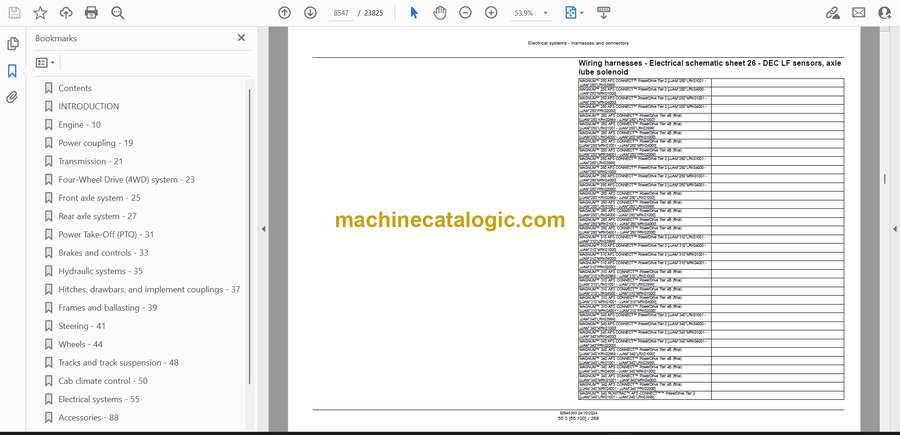Open Tracks and track suspension - 48

pos(119,363)
